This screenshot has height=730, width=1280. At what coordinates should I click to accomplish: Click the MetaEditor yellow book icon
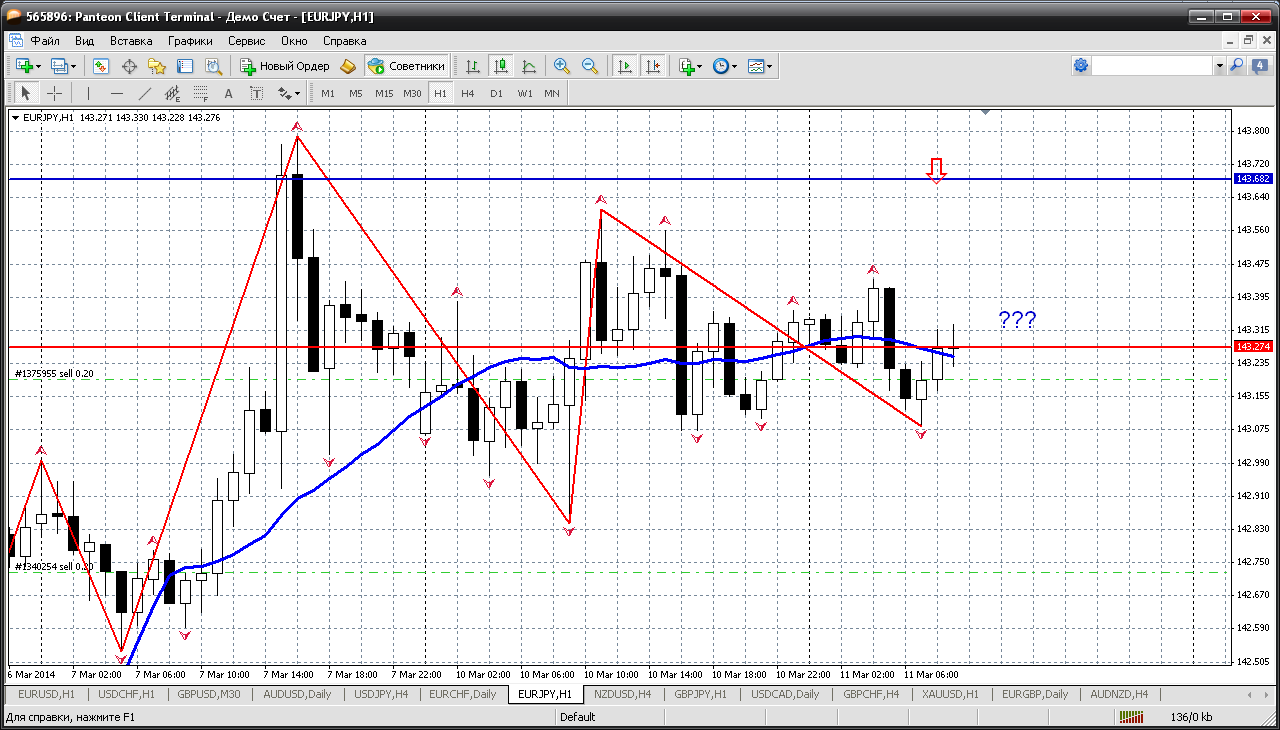click(348, 66)
